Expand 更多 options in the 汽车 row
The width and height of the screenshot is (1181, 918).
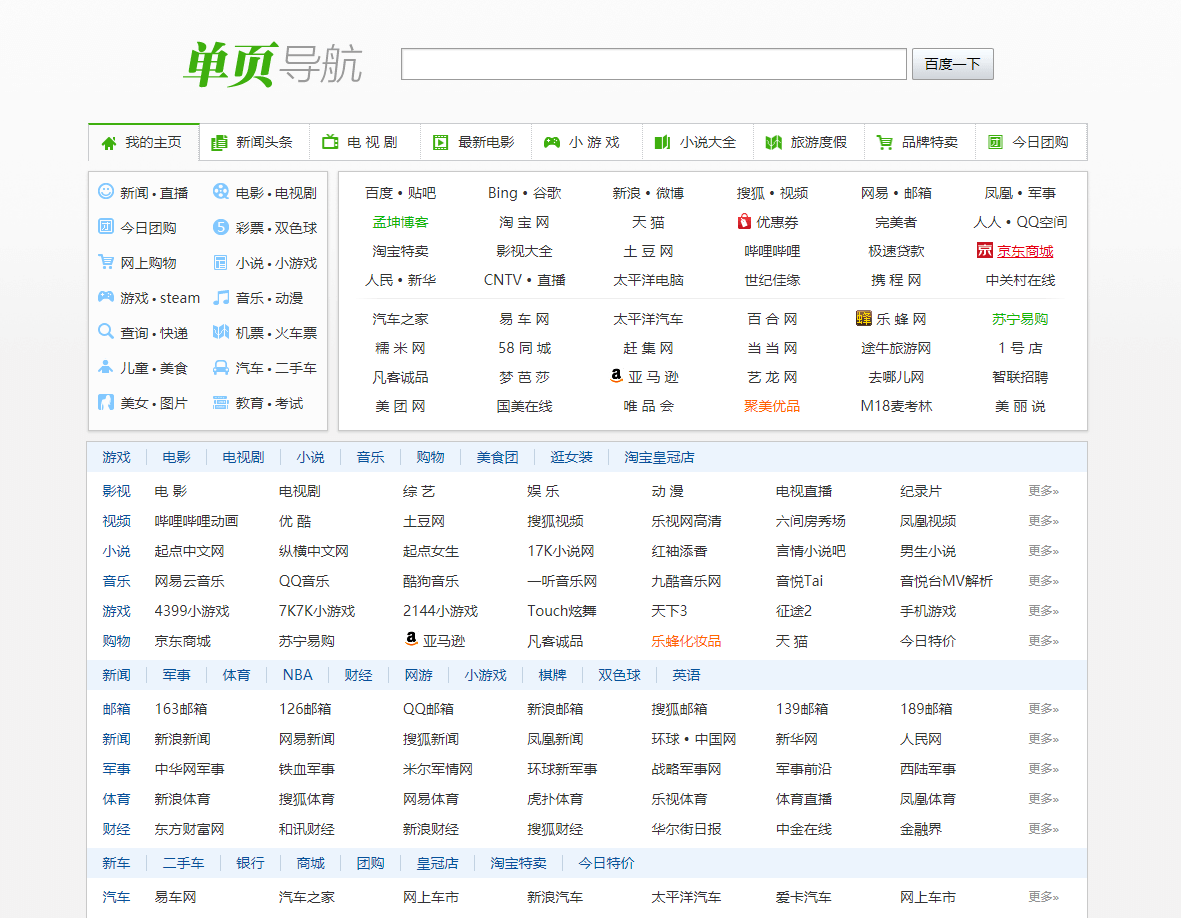point(1041,897)
